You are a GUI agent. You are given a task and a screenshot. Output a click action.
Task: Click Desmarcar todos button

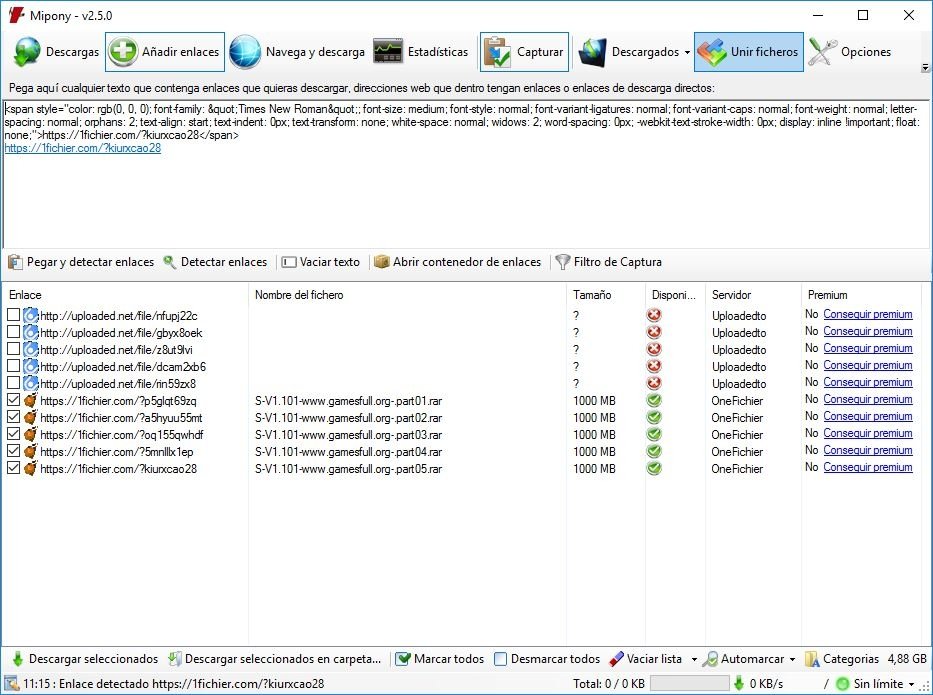[x=547, y=659]
